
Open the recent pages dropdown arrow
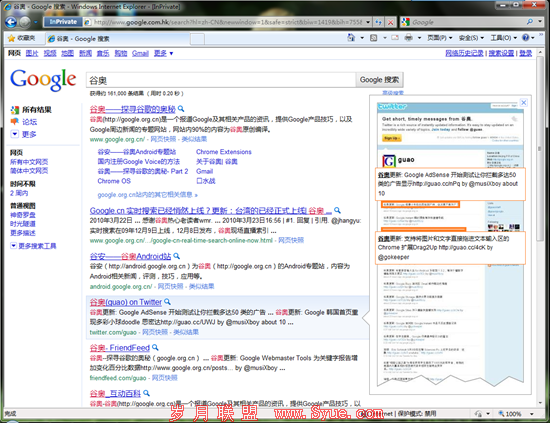(35, 22)
